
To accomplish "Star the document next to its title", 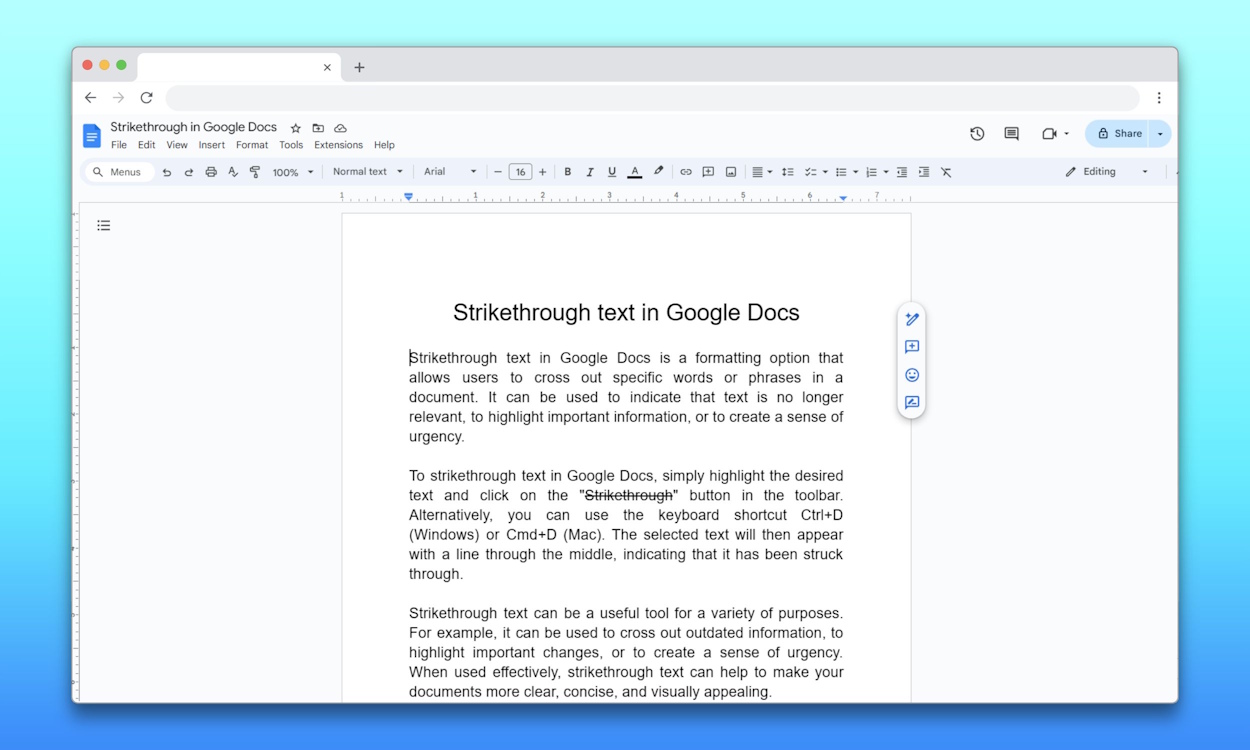I will 294,128.
